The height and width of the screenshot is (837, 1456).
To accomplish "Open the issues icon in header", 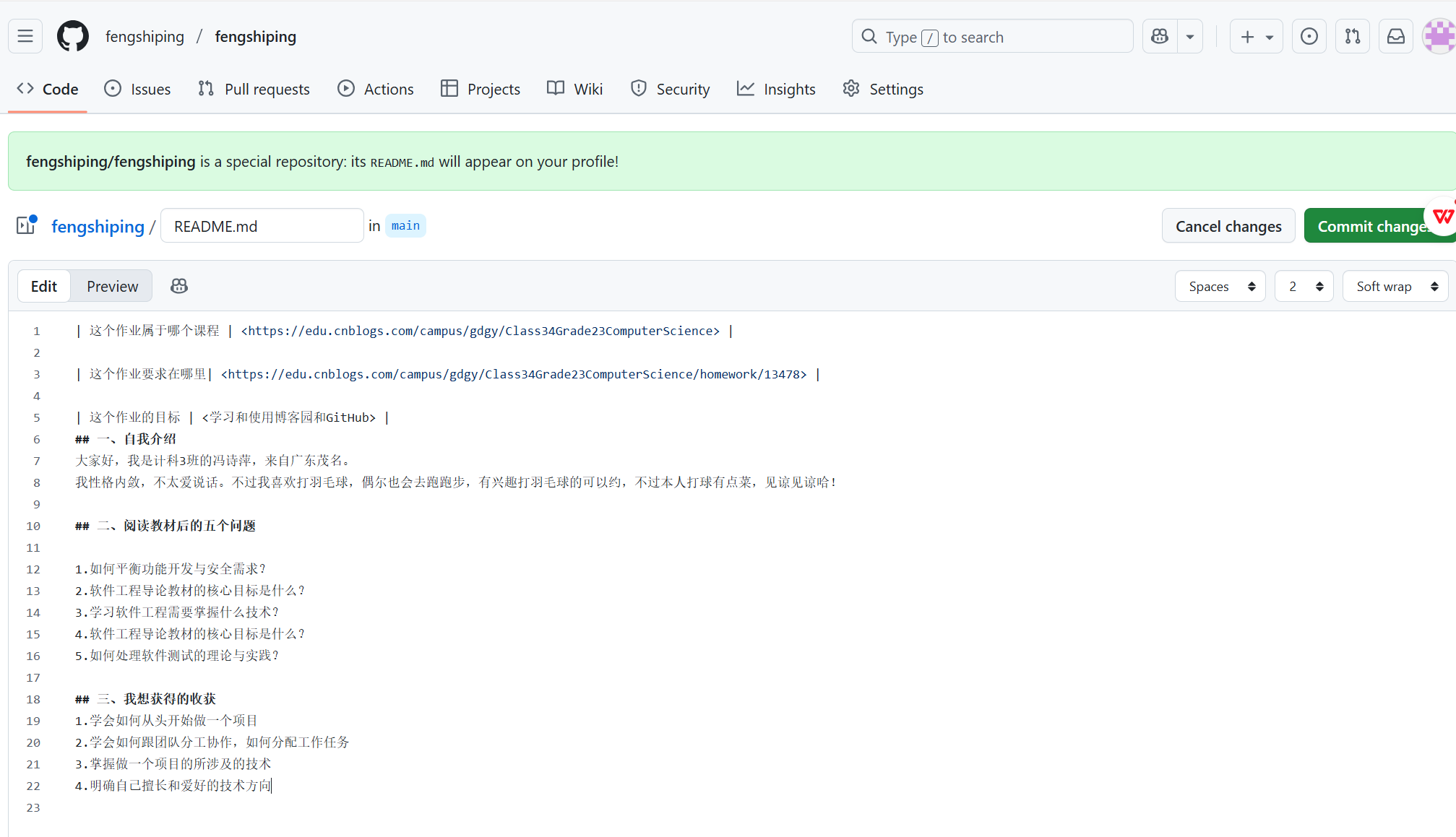I will 1309,36.
